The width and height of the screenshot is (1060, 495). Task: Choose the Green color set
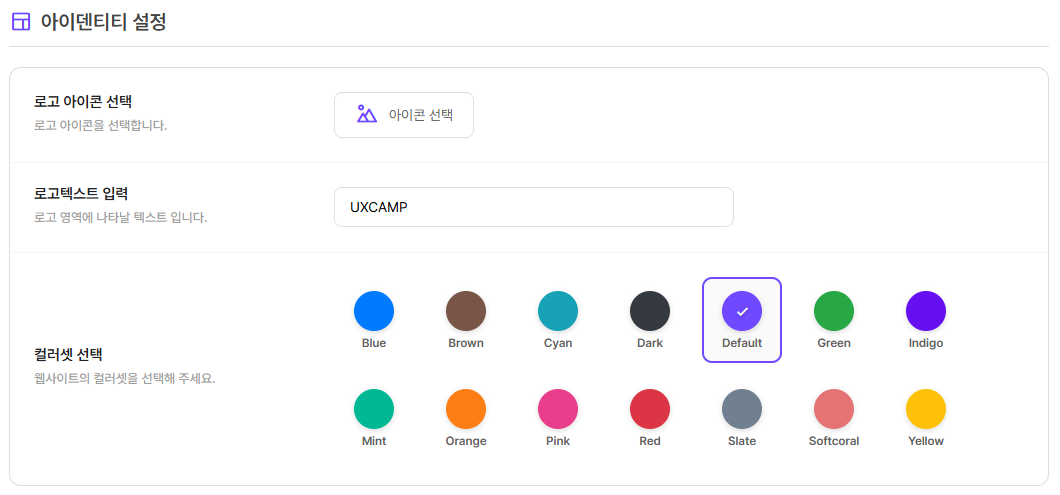pos(834,311)
